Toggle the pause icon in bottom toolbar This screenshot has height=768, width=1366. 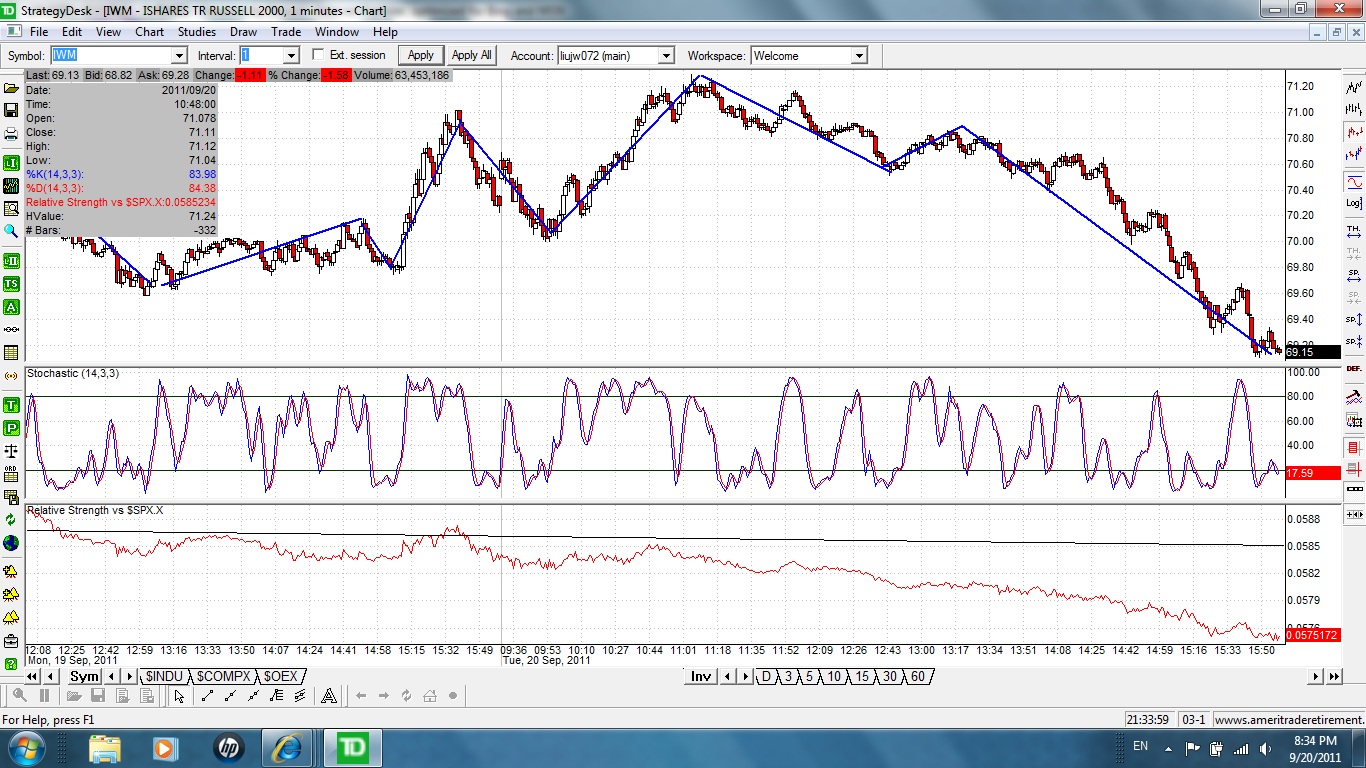(x=45, y=696)
